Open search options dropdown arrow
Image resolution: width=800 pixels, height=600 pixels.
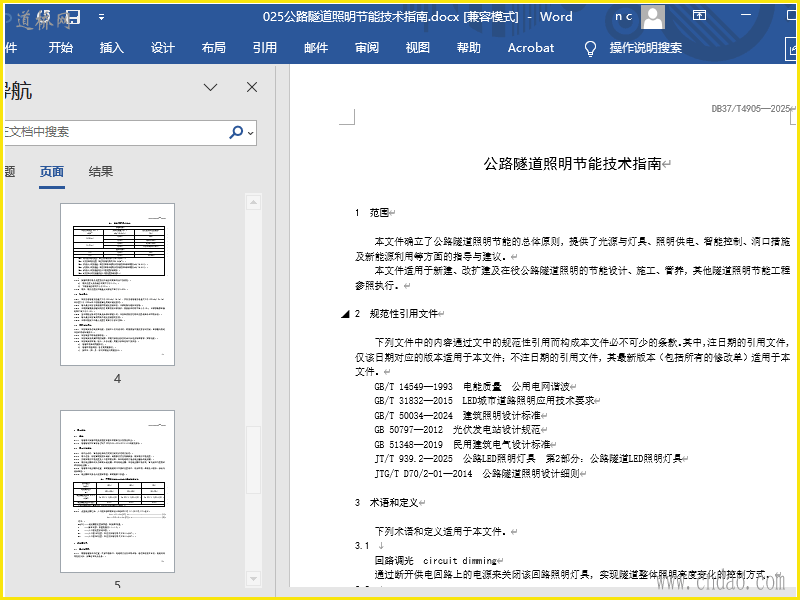click(x=251, y=133)
